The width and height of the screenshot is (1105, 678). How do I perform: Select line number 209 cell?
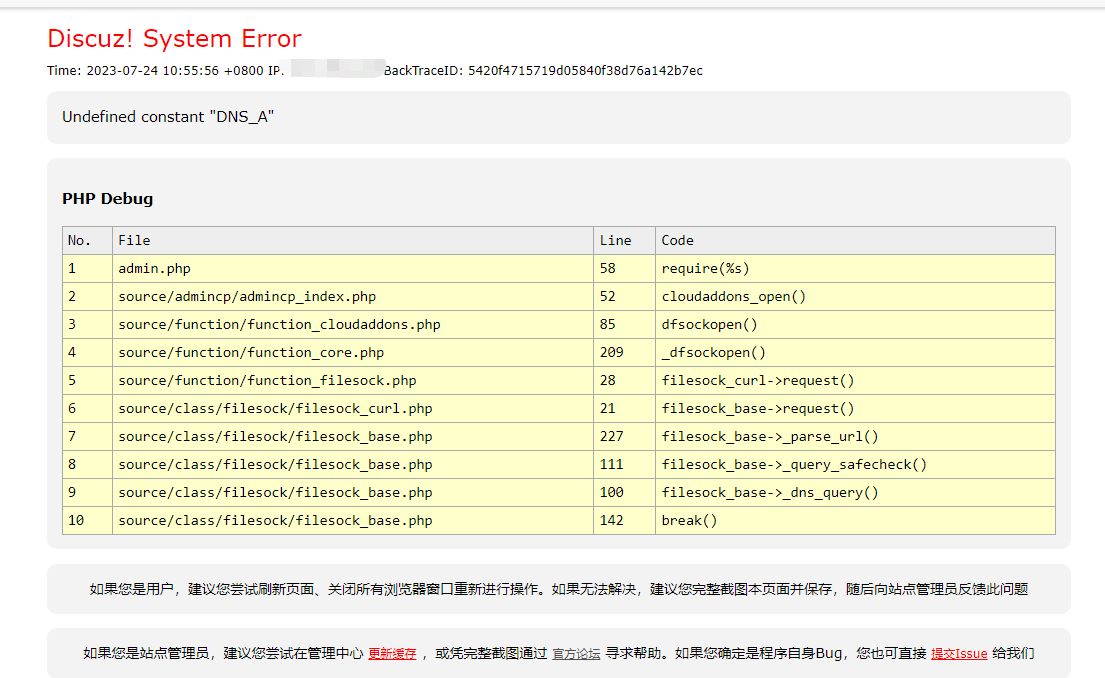[624, 352]
